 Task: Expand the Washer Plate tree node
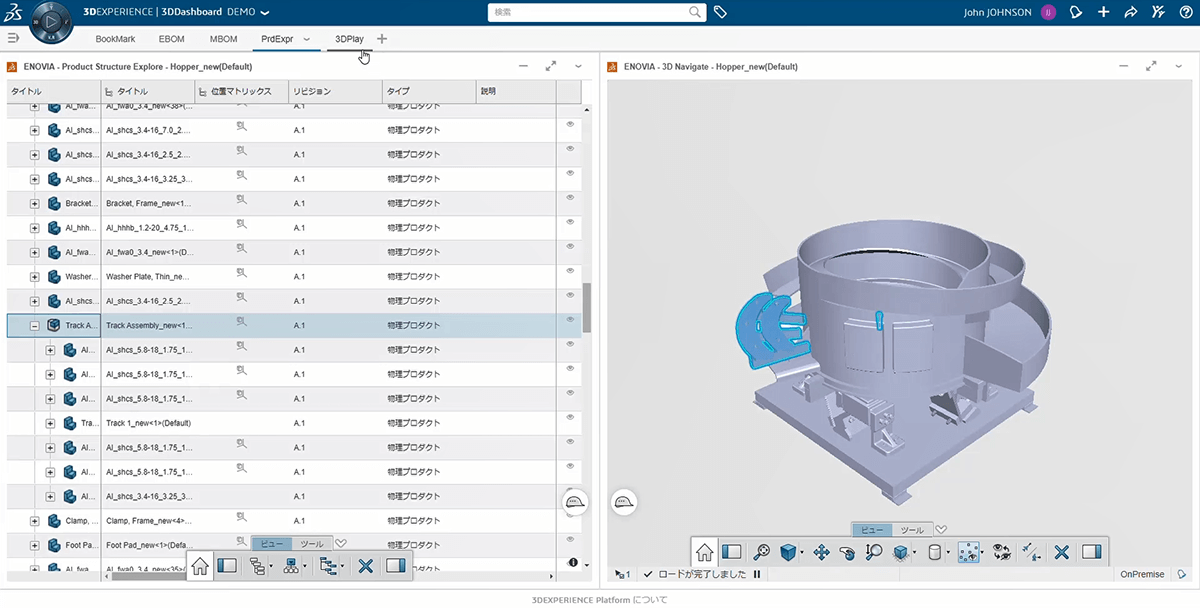pyautogui.click(x=35, y=276)
